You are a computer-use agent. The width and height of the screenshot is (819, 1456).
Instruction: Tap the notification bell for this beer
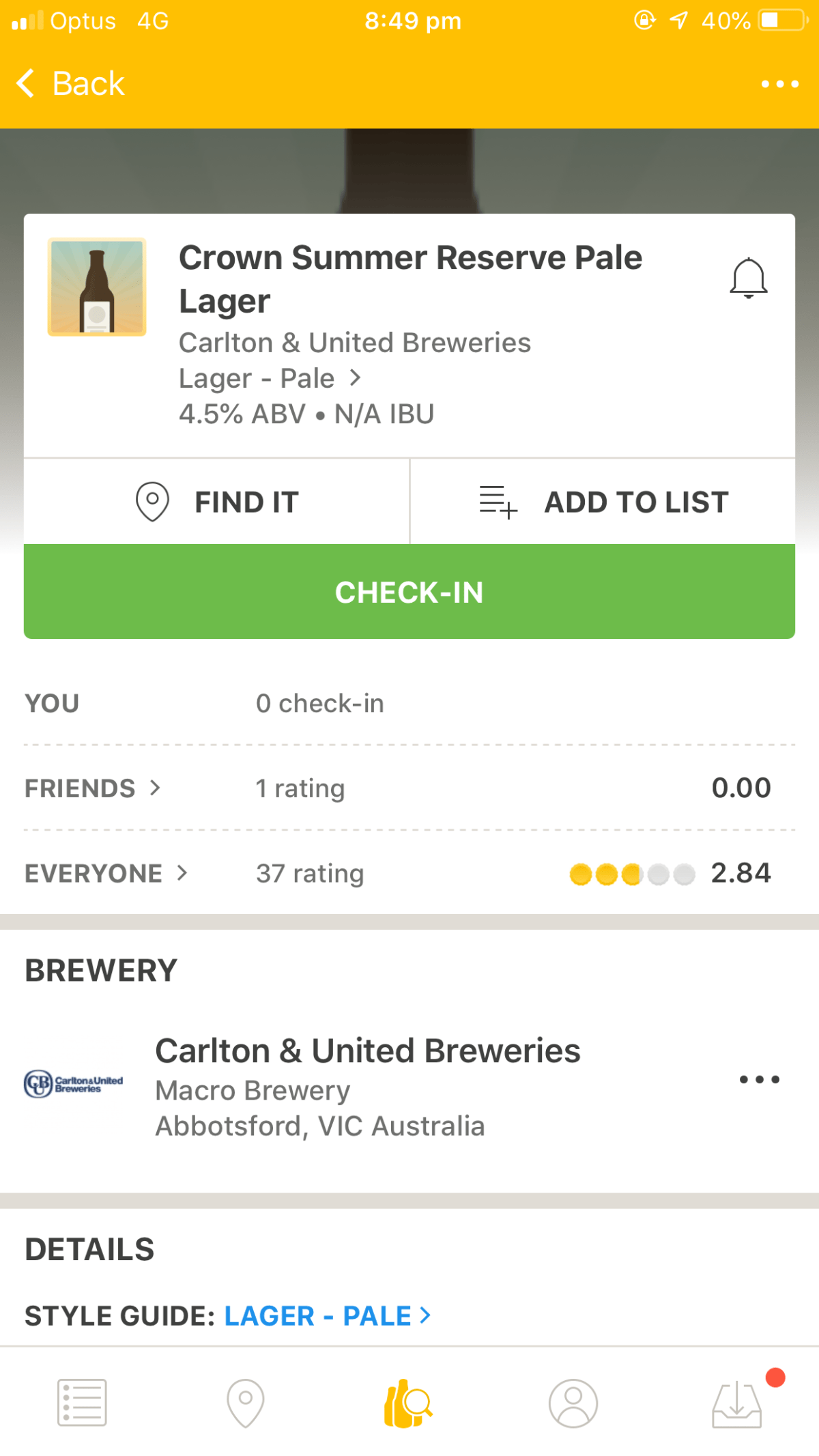(748, 278)
